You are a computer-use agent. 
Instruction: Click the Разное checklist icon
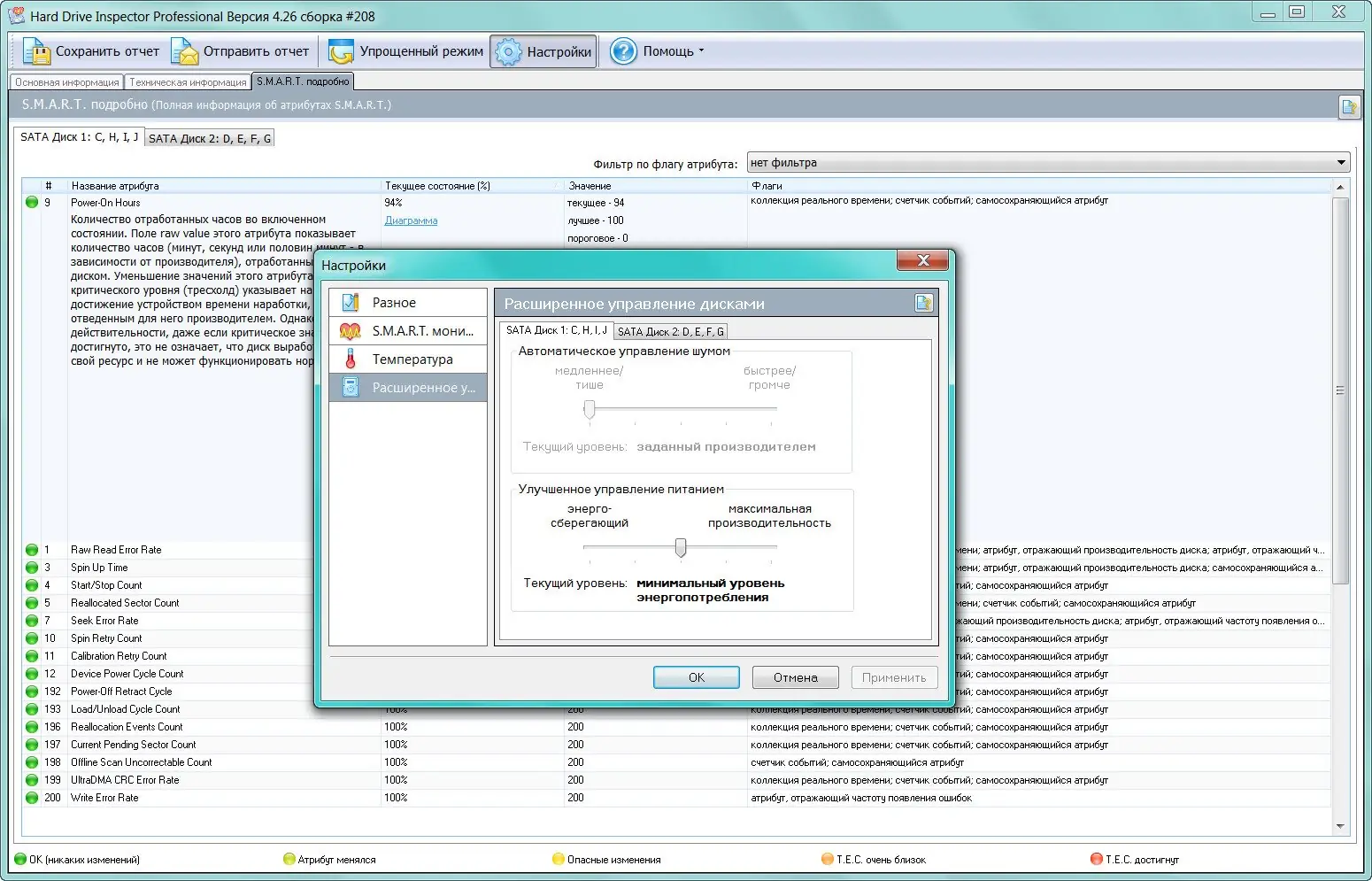pyautogui.click(x=351, y=303)
